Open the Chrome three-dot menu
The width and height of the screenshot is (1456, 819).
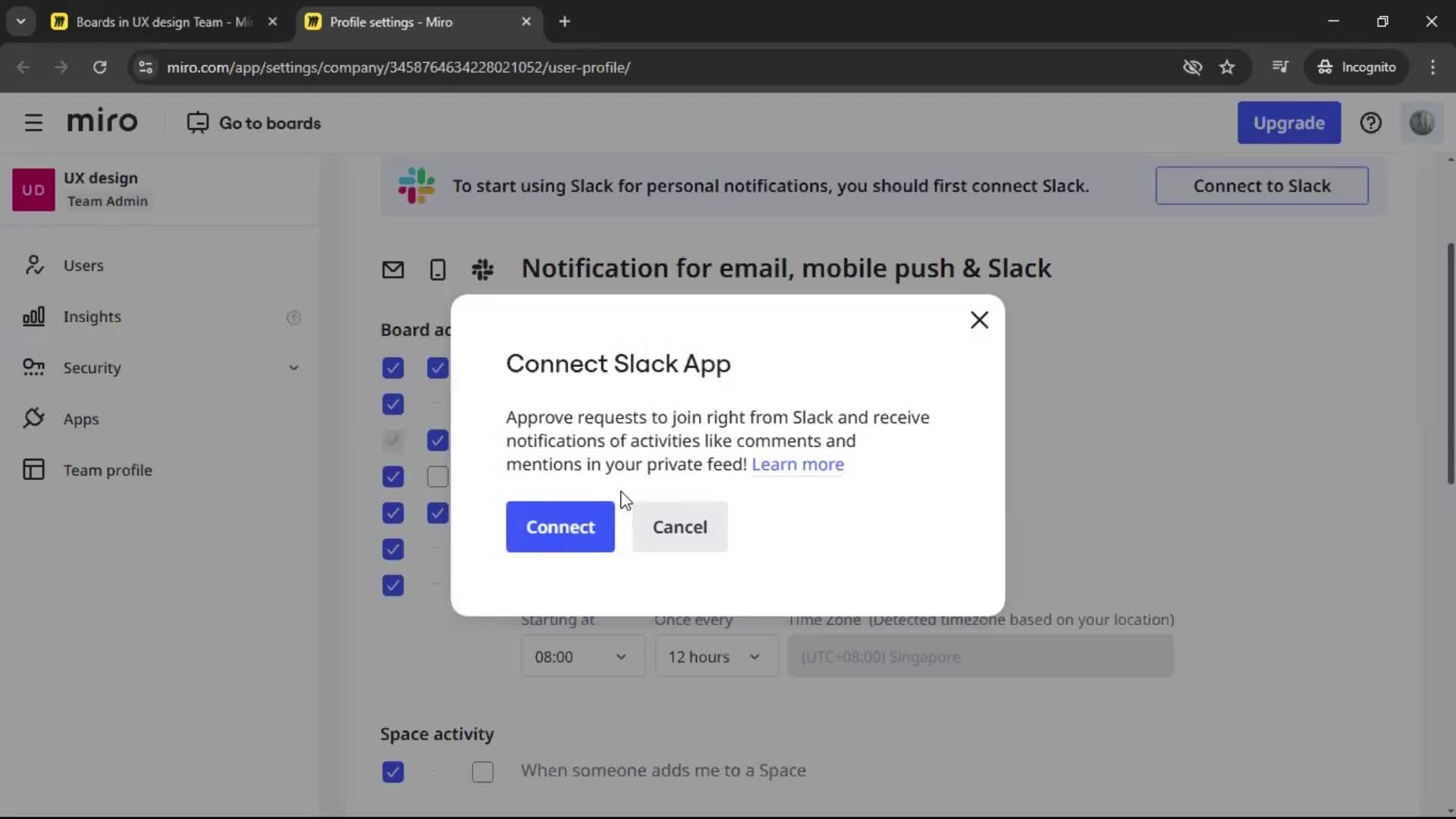(x=1432, y=67)
